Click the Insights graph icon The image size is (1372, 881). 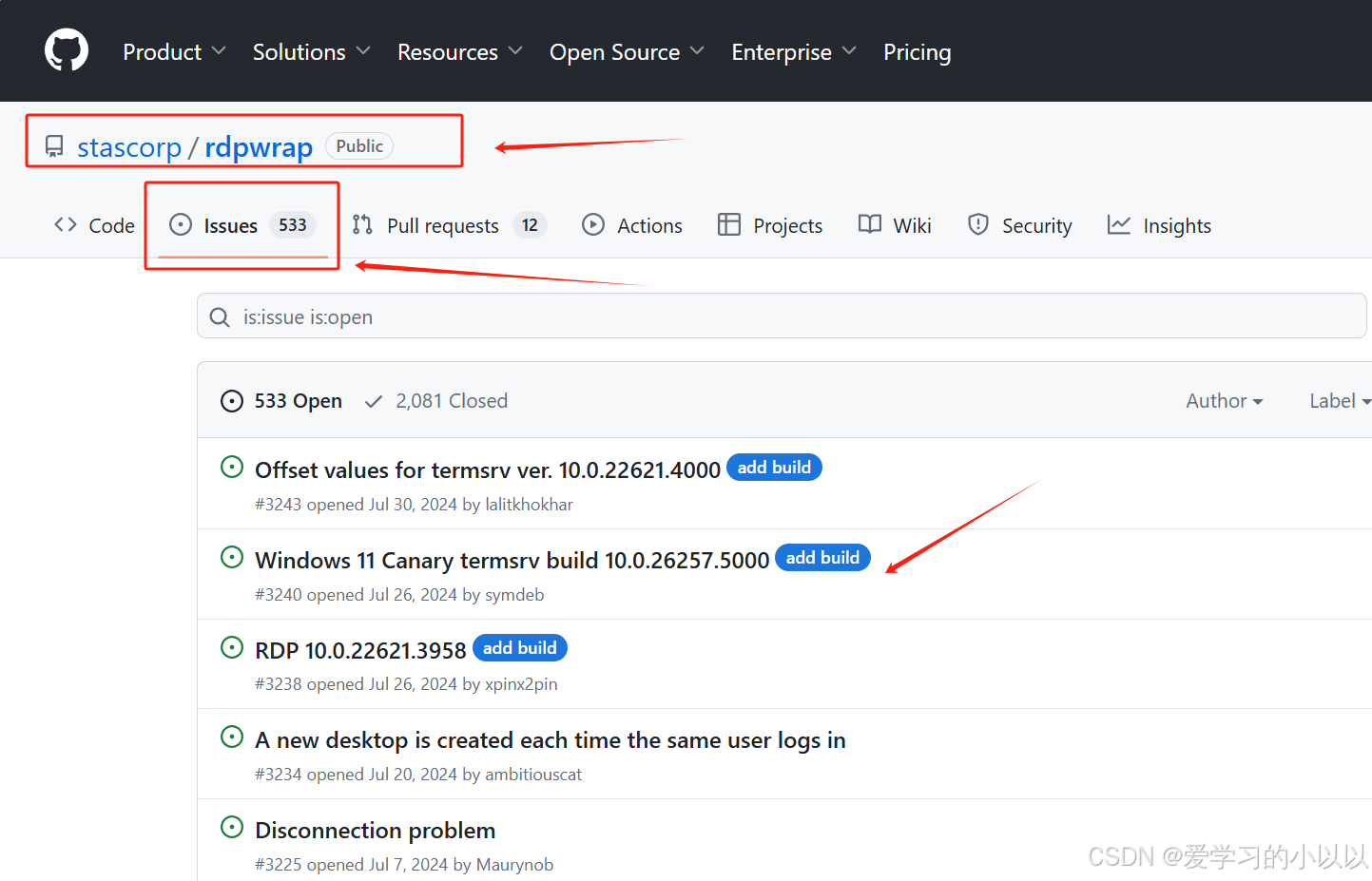(x=1119, y=224)
